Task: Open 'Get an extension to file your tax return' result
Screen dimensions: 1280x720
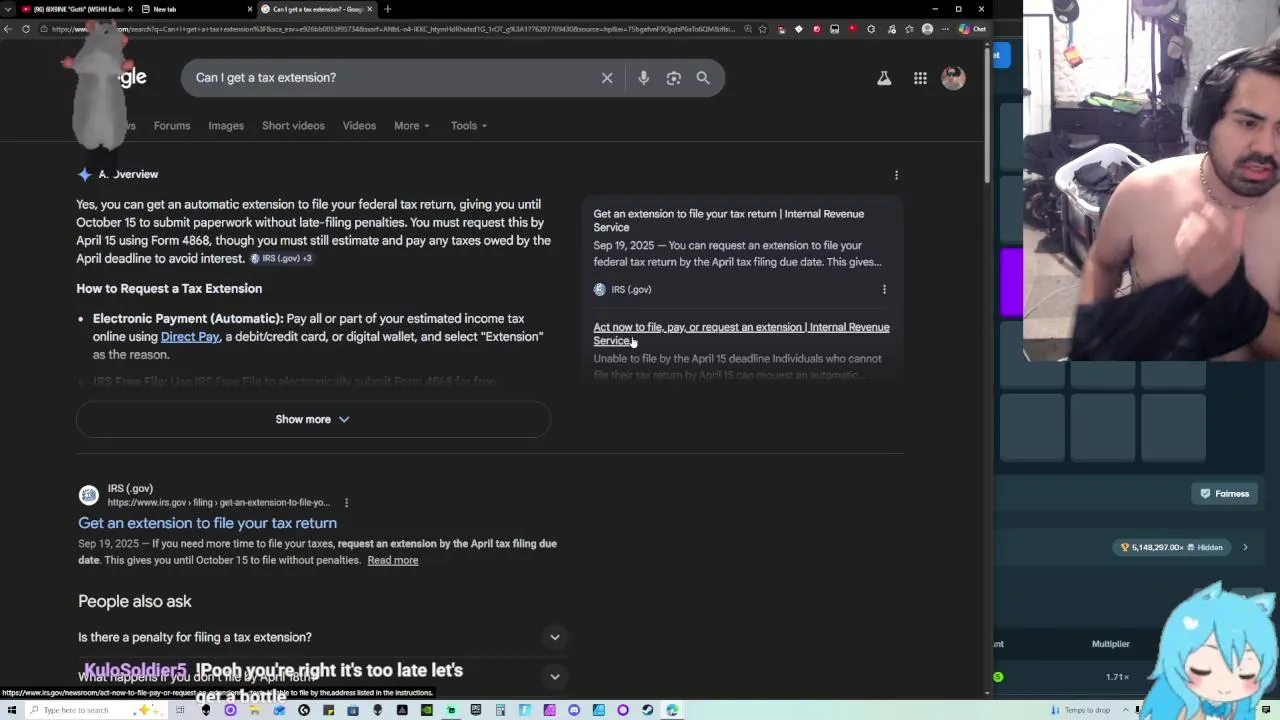Action: click(x=207, y=523)
